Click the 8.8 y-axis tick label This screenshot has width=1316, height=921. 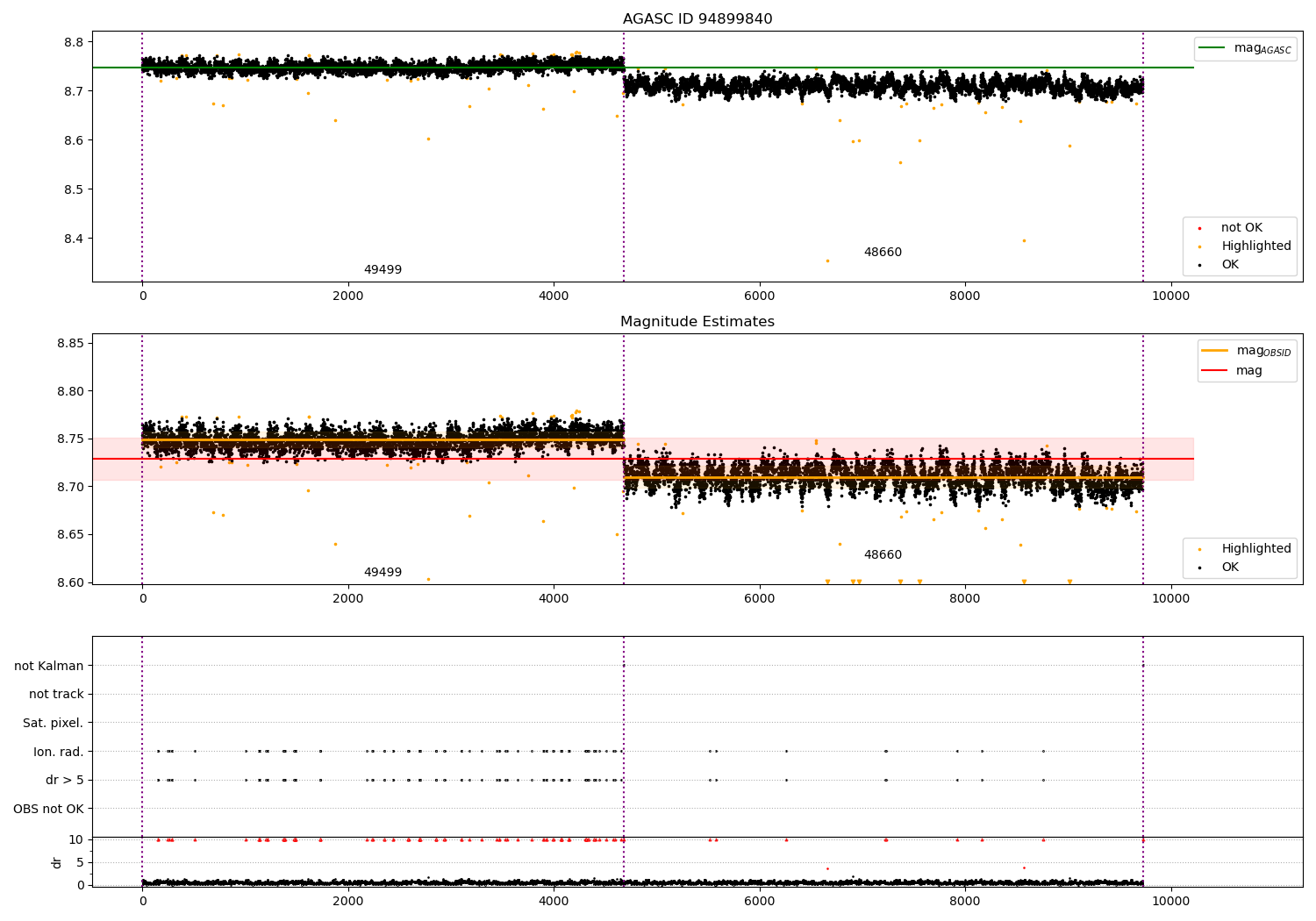[74, 42]
